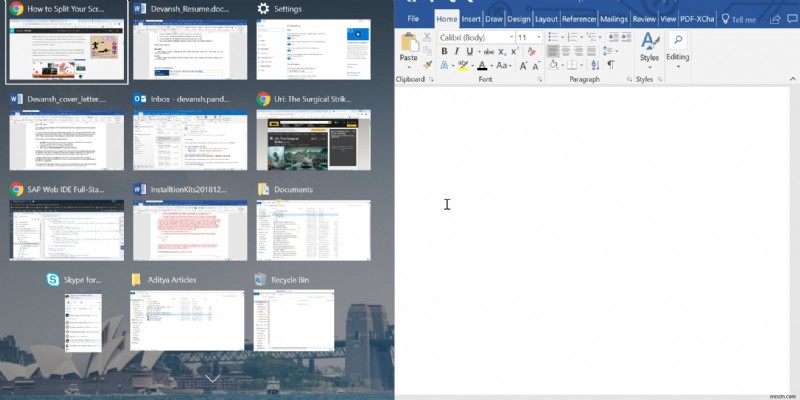The height and width of the screenshot is (400, 800).
Task: Select the Settings window thumbnail
Action: point(314,49)
